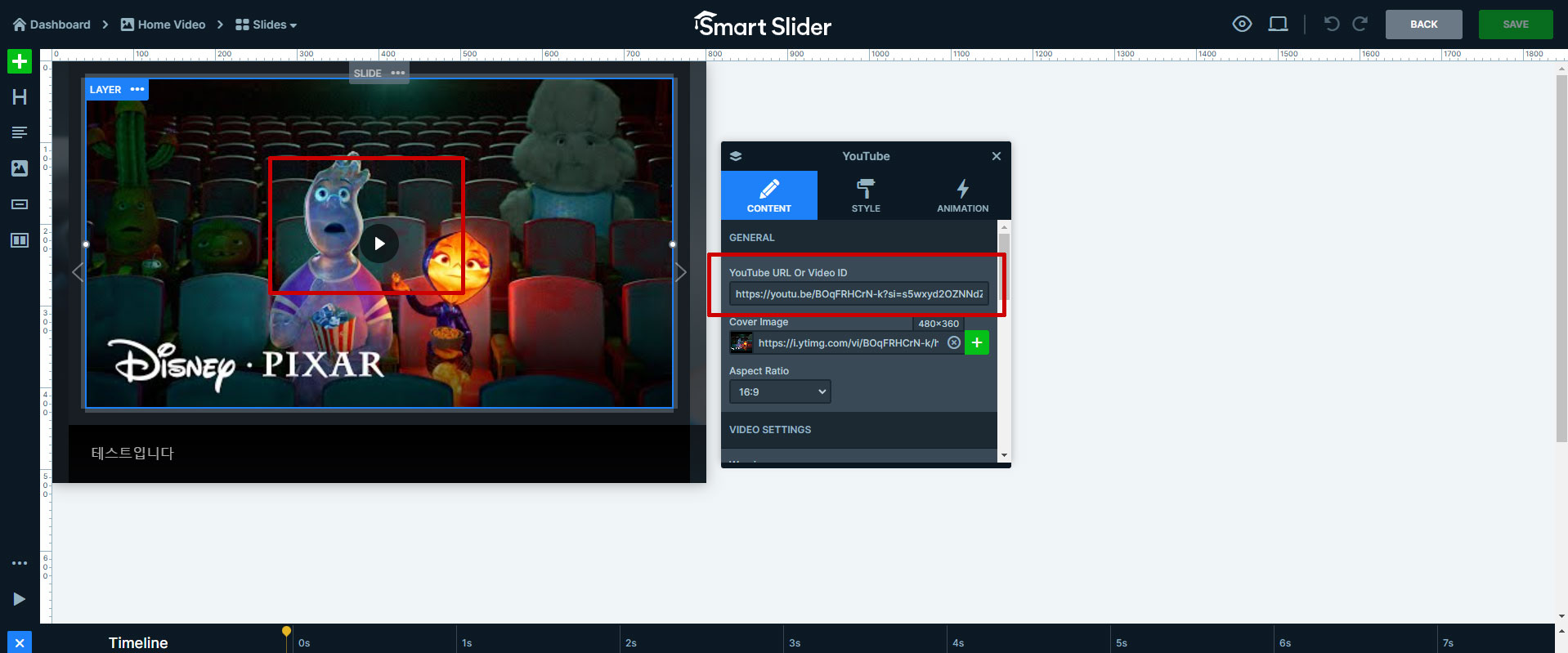
Task: Click the YouTube URL or Video ID field
Action: coord(858,294)
